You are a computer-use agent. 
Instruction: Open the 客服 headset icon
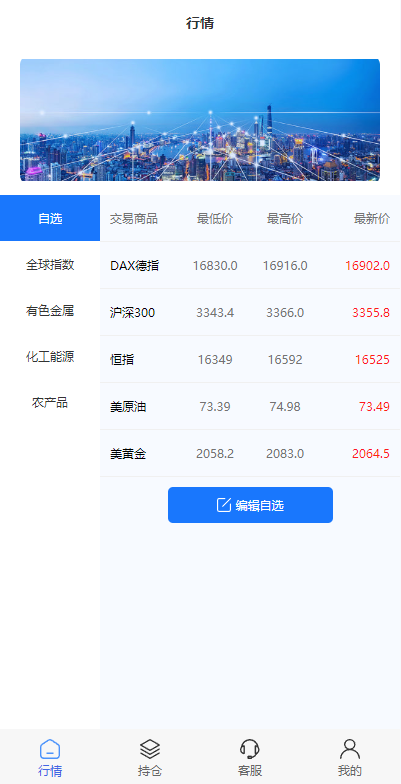point(250,749)
